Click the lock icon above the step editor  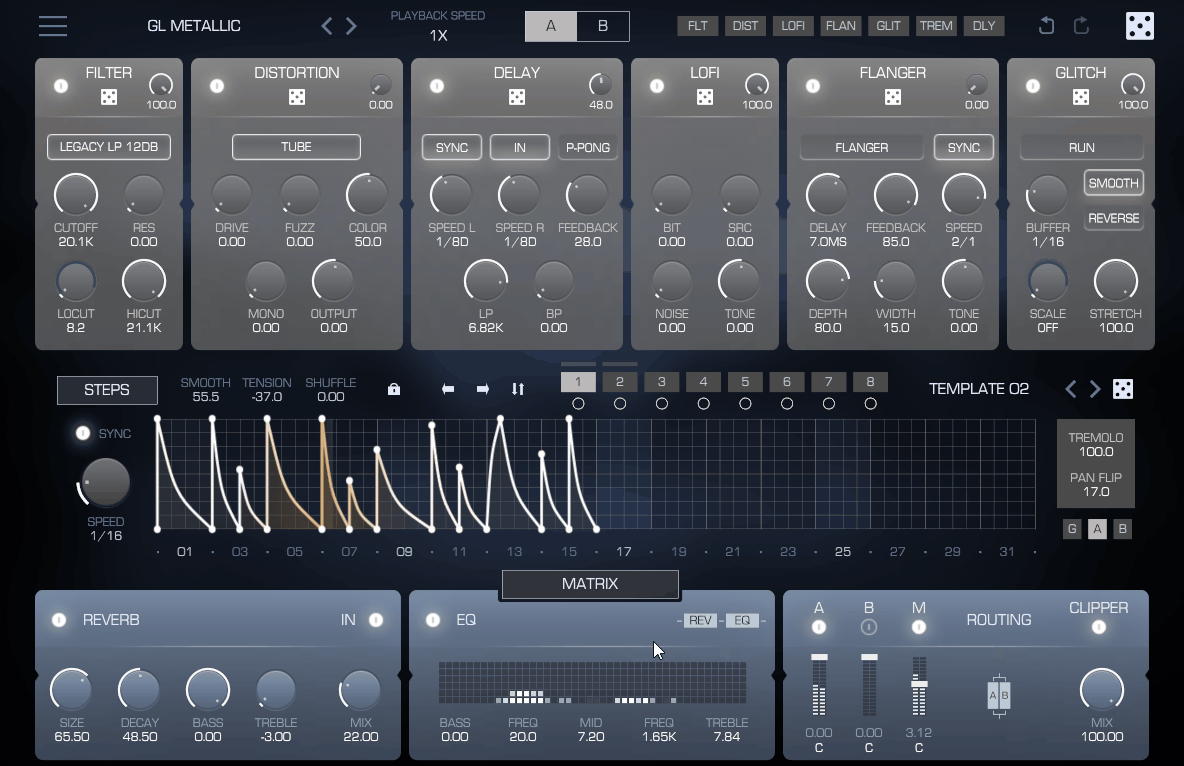point(394,389)
